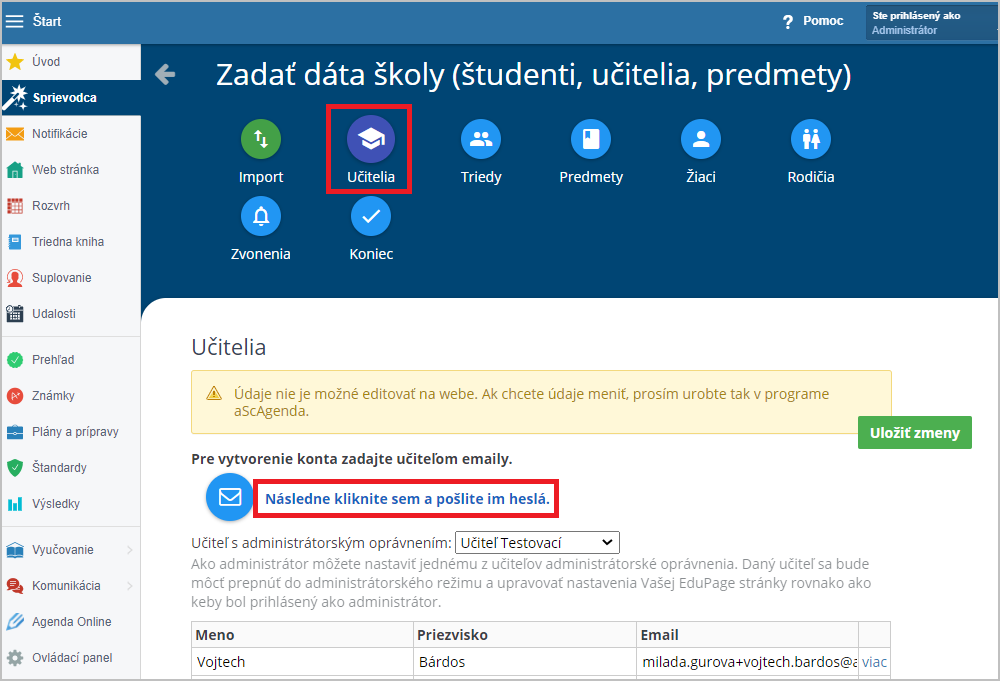1000x681 pixels.
Task: Open the Import wizard step icon
Action: click(261, 139)
